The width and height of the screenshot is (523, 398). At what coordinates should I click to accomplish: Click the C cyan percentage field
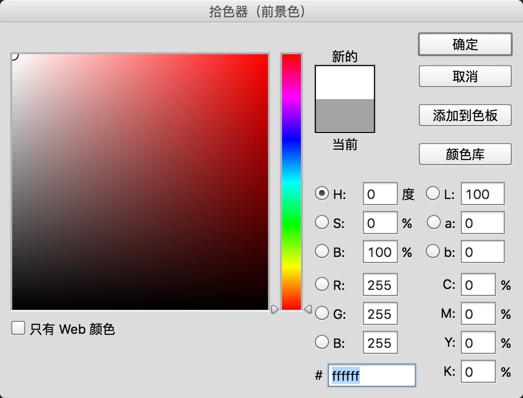(478, 285)
